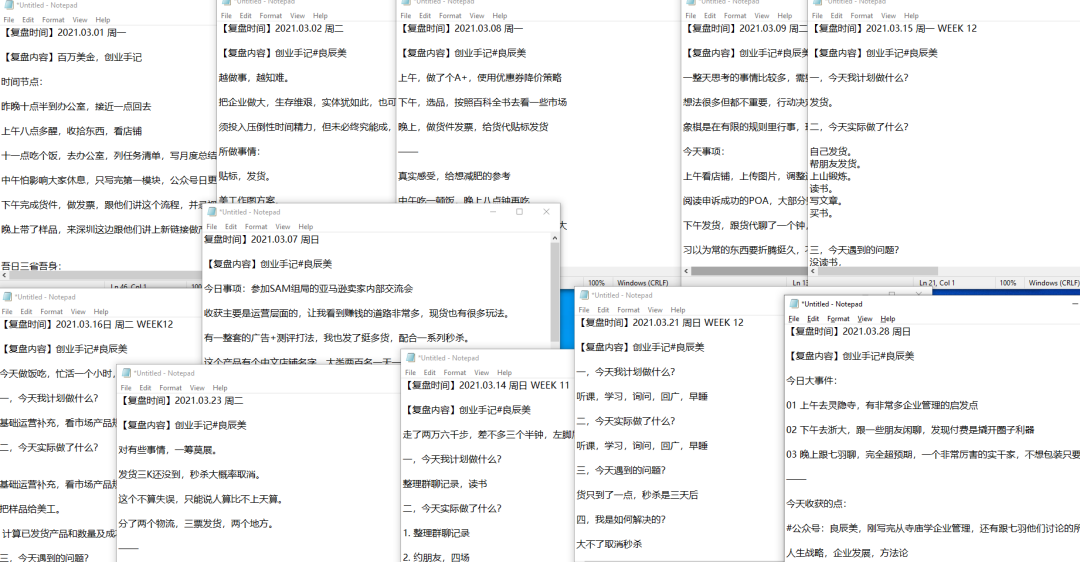Screen dimensions: 1080x562
Task: Click scroll-up arrow in 2021.03.07 window
Action: pos(554,238)
